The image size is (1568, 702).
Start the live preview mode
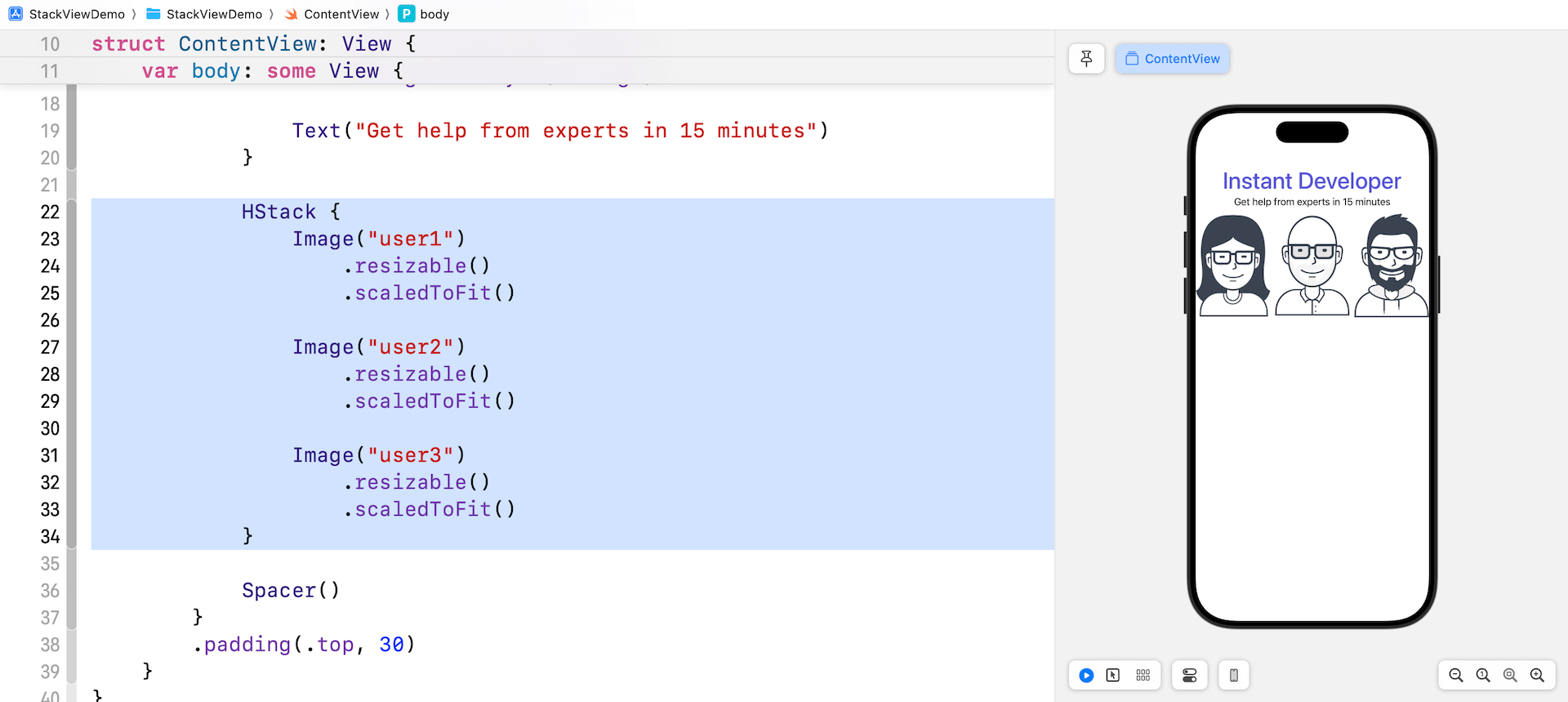pos(1086,675)
